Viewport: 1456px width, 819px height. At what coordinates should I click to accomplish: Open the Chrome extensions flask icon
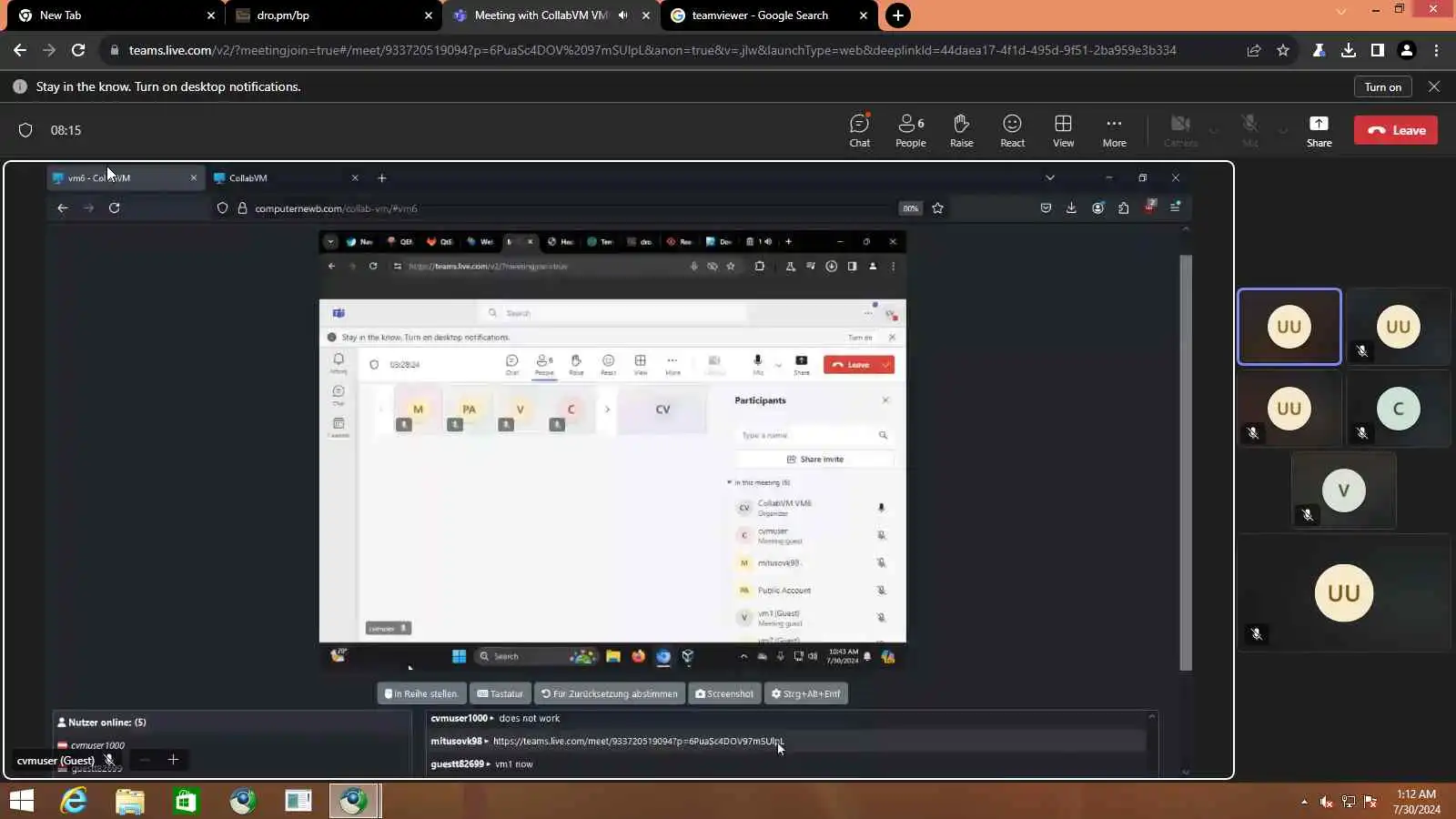pos(1319,50)
